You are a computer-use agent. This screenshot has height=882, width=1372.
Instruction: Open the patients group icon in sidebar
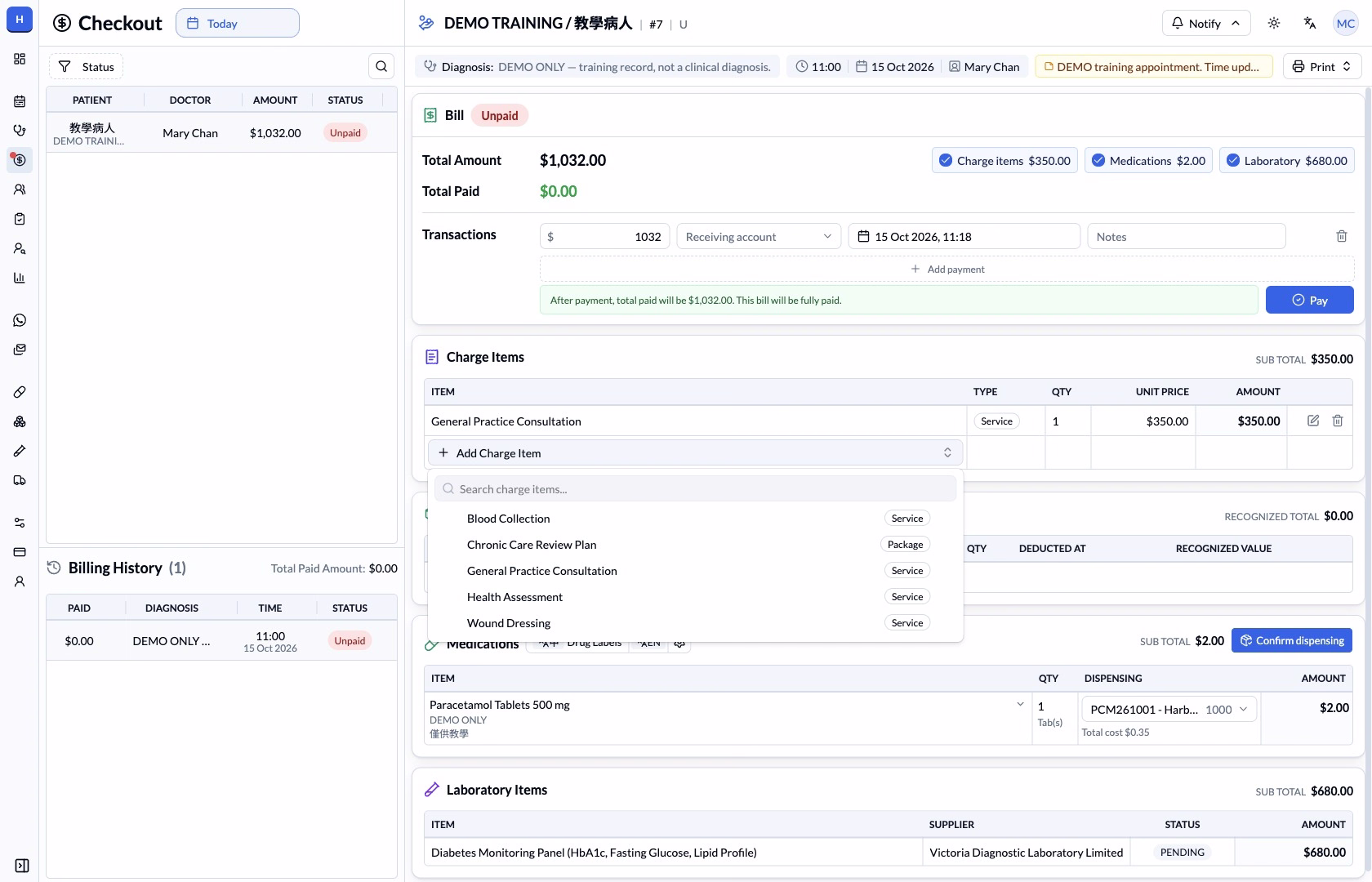20,189
